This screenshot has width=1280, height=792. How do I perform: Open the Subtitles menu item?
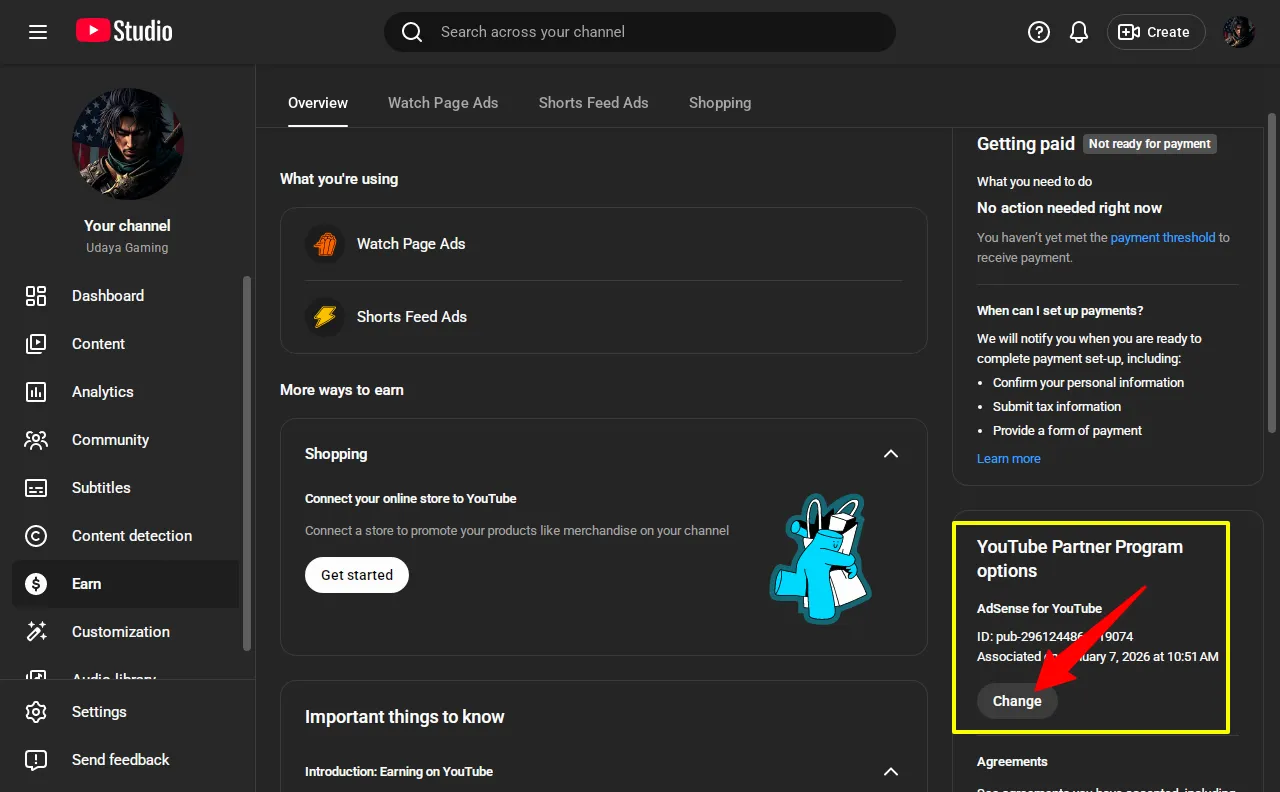pos(126,488)
